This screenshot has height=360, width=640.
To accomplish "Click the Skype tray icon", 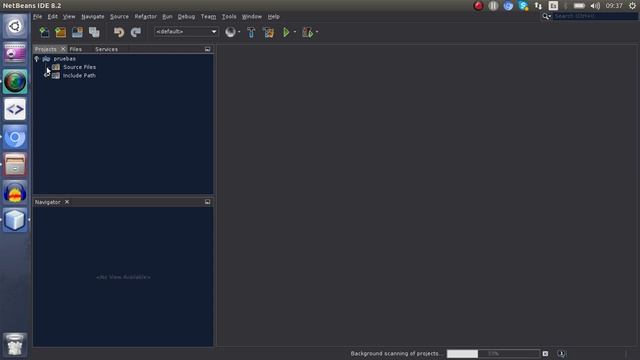I will coord(523,6).
